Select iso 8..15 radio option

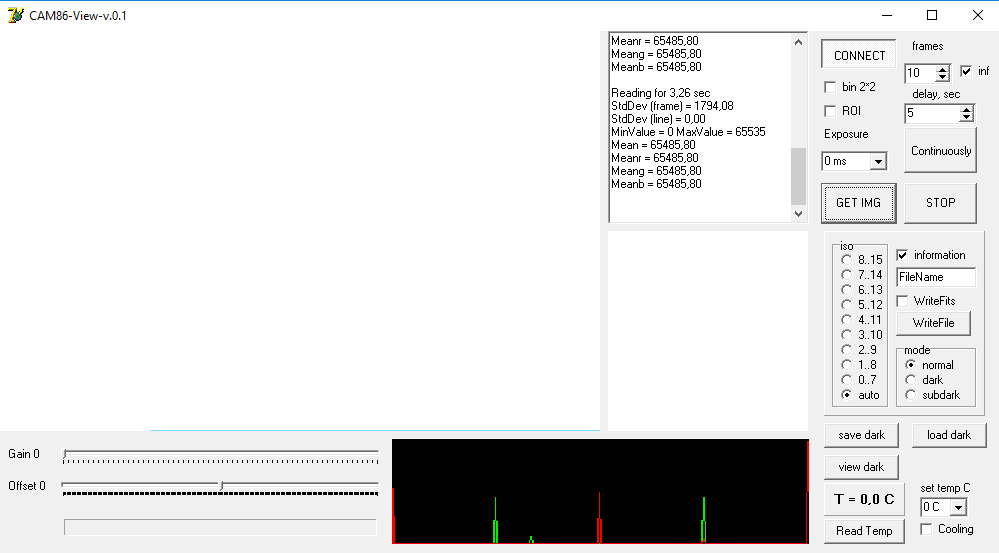pyautogui.click(x=846, y=259)
